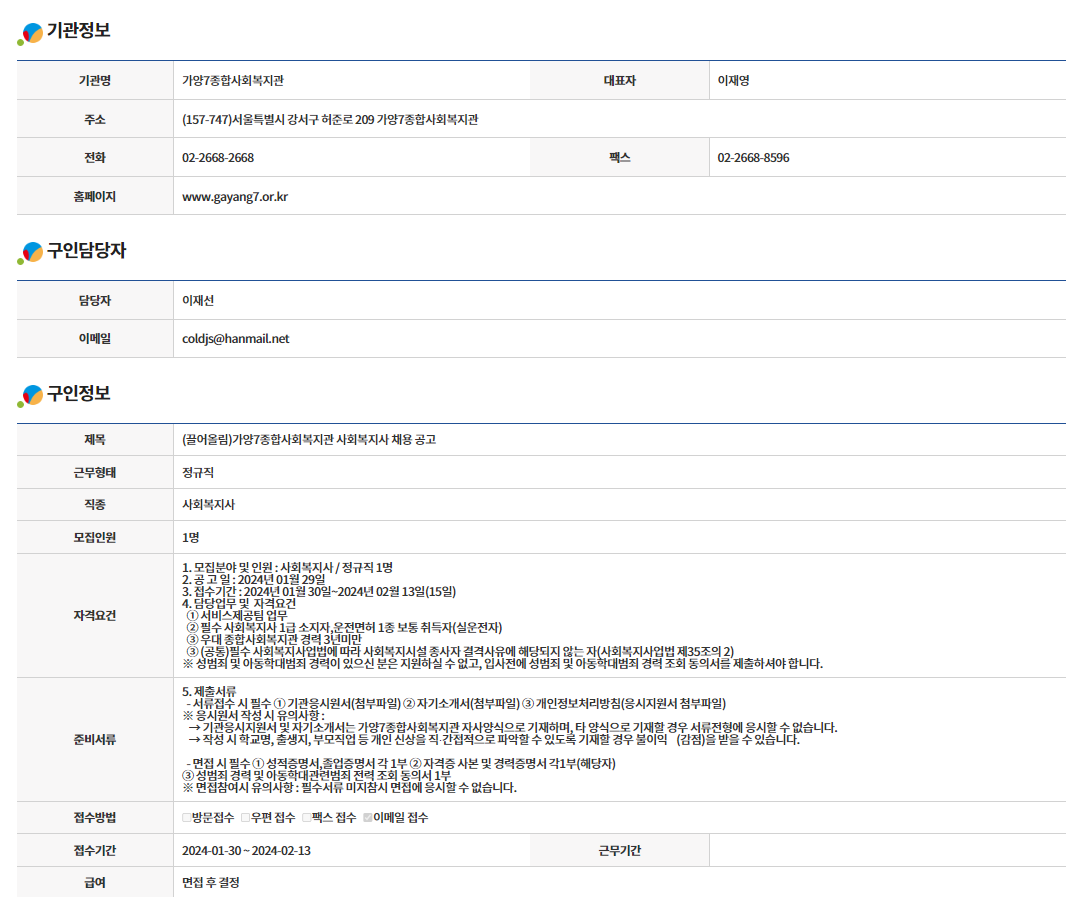Open the www.gayang7.or.kr homepage address
This screenshot has width=1083, height=897.
point(235,197)
